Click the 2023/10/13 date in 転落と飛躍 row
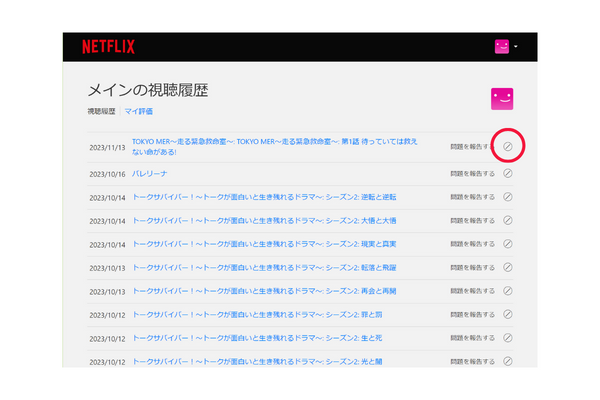Screen dimensions: 600x400 pyautogui.click(x=108, y=268)
